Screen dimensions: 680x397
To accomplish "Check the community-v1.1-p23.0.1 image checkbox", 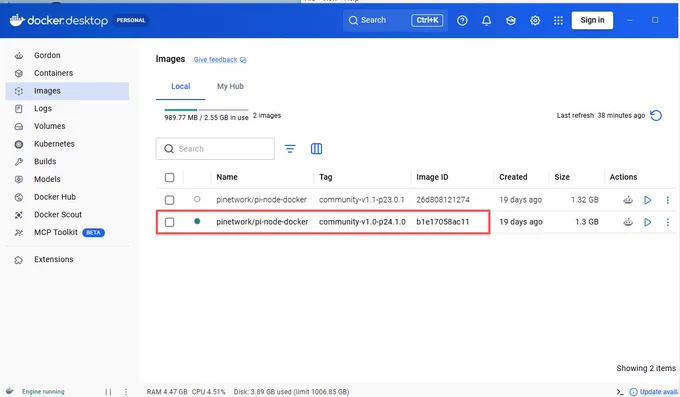I will (x=170, y=200).
